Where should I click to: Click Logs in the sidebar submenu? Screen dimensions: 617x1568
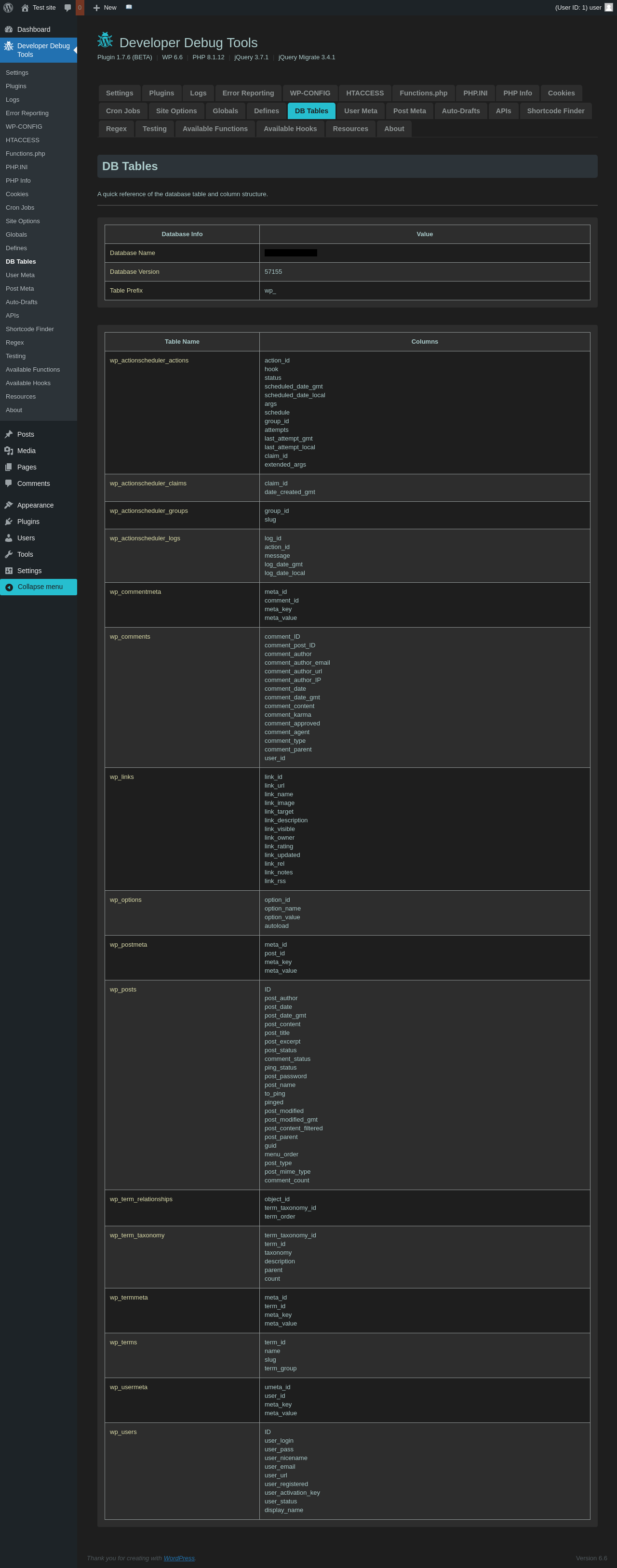(x=13, y=99)
